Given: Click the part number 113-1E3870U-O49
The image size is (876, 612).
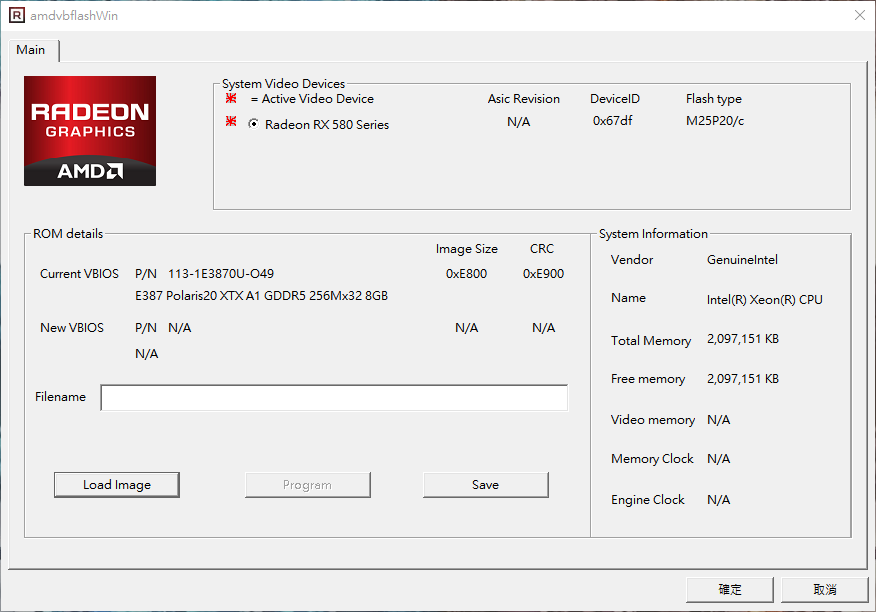Looking at the screenshot, I should tap(221, 274).
